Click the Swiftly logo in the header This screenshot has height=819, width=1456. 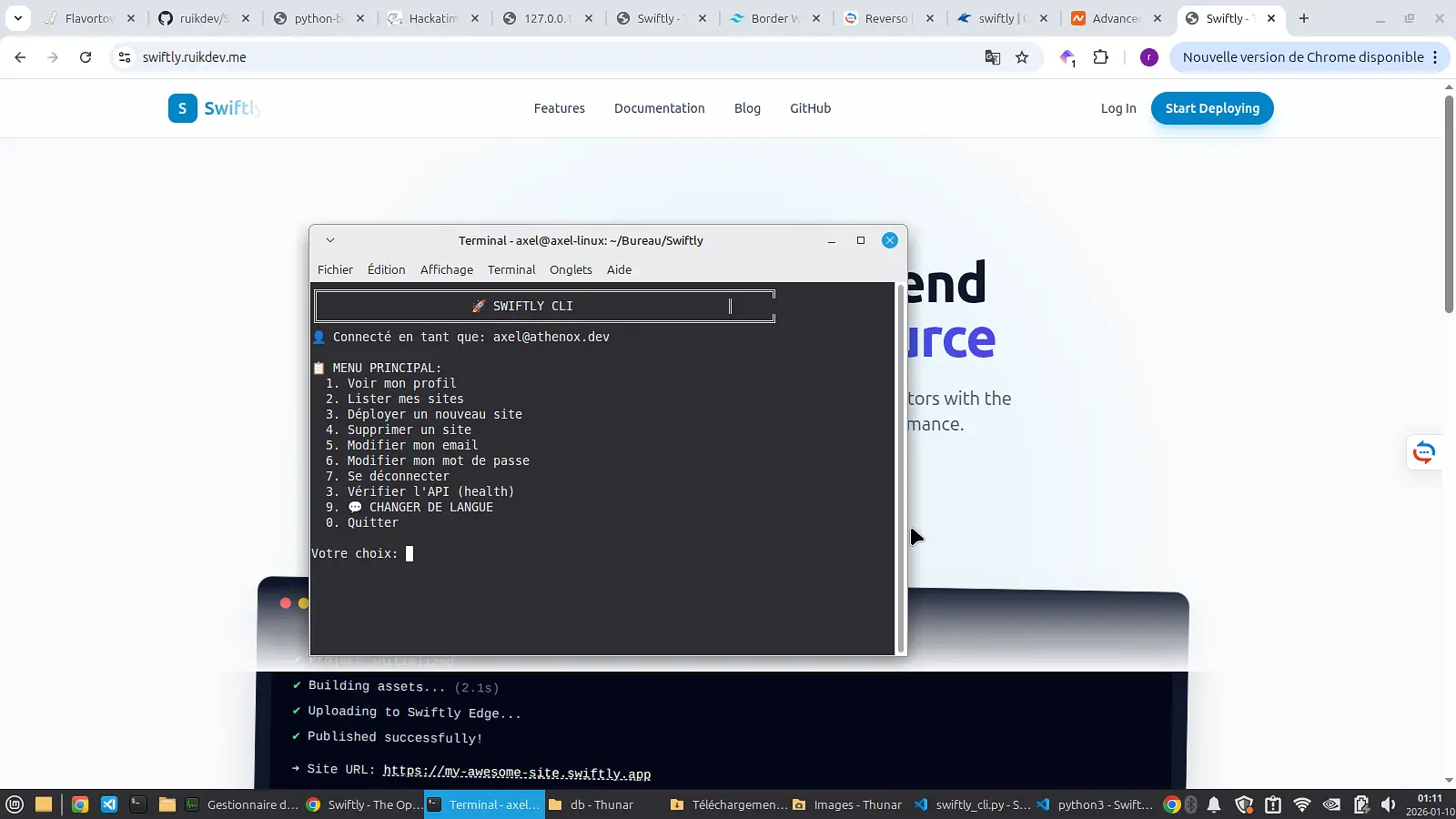[x=214, y=108]
